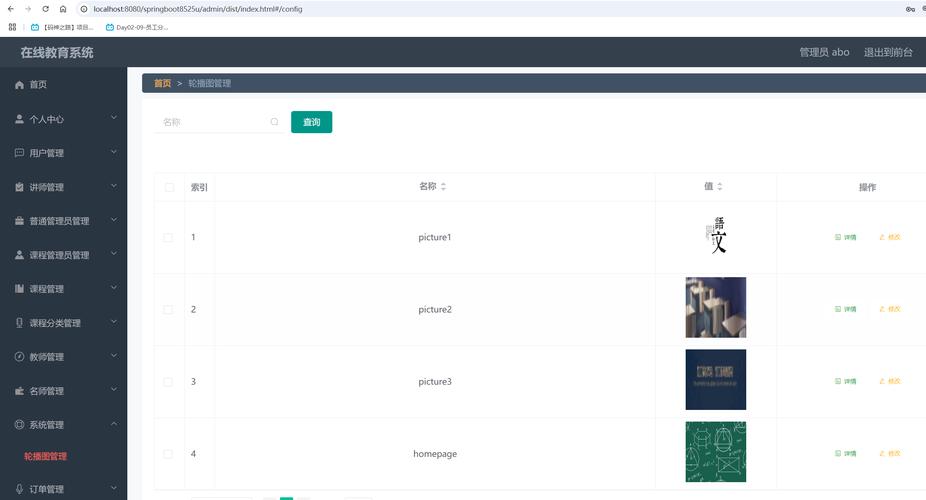This screenshot has width=926, height=500.
Task: Click the home icon beside 首页 in sidebar
Action: click(x=19, y=85)
